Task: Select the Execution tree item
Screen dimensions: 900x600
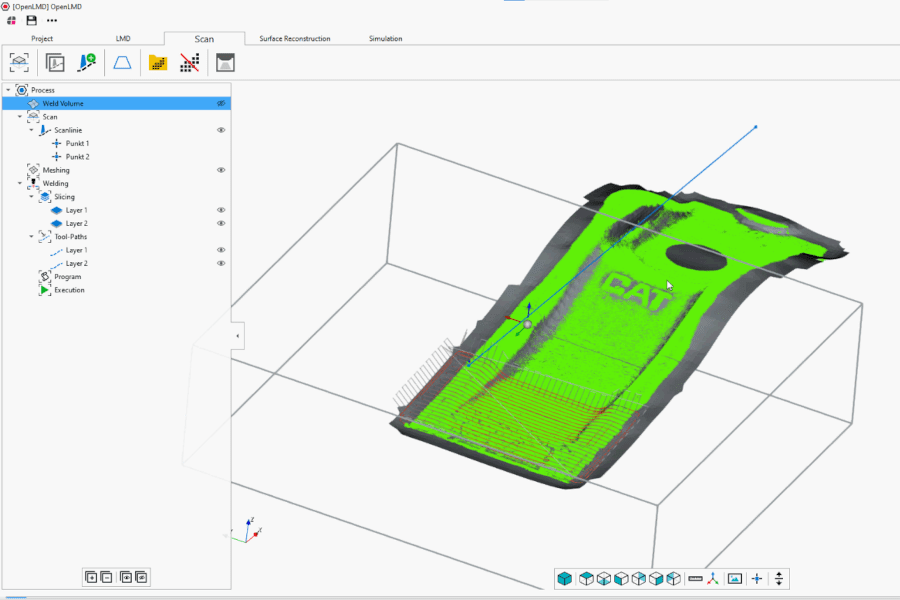Action: [69, 290]
